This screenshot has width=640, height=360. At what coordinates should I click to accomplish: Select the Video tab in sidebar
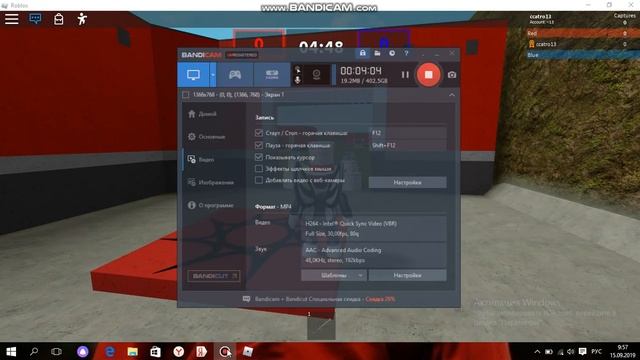[x=201, y=160]
